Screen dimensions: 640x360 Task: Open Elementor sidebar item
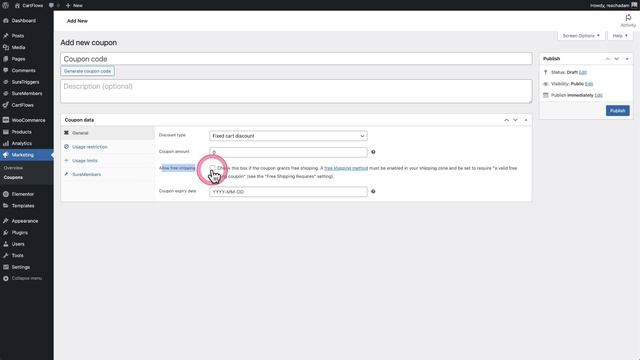click(22, 194)
